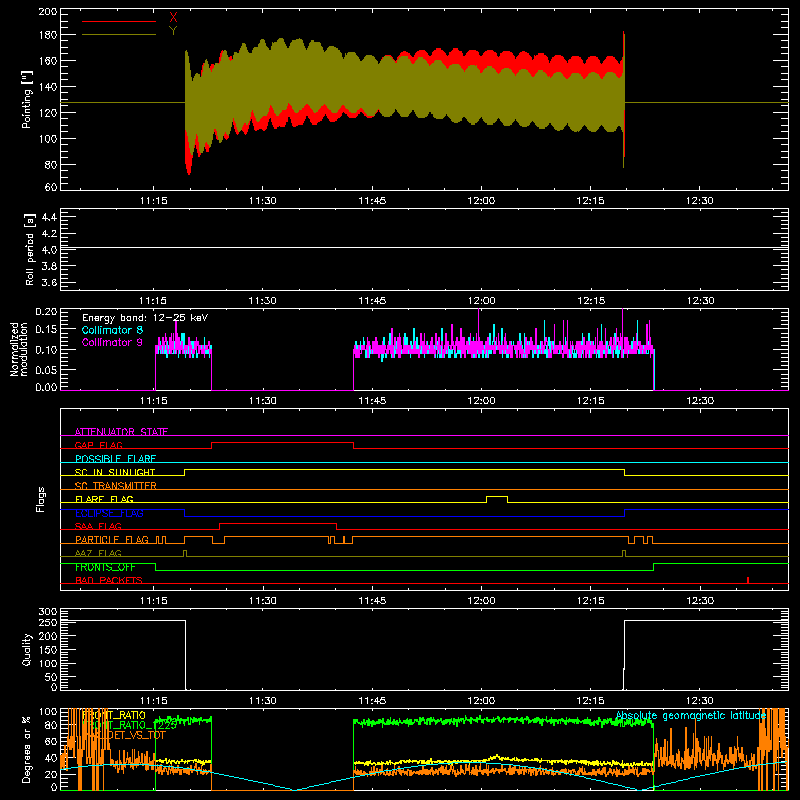This screenshot has height=800, width=800.
Task: Select the GAP_FLAG label
Action: click(x=99, y=445)
